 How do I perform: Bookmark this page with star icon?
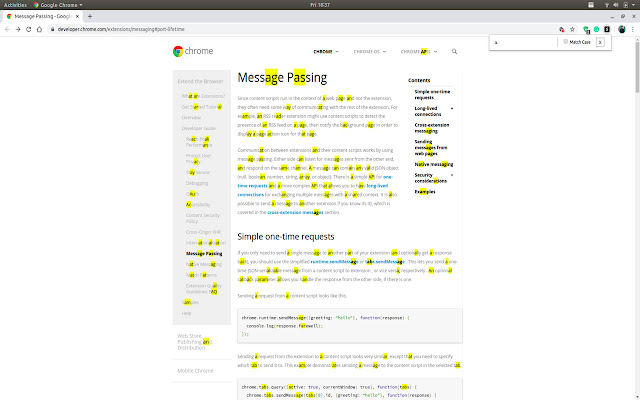pyautogui.click(x=572, y=29)
